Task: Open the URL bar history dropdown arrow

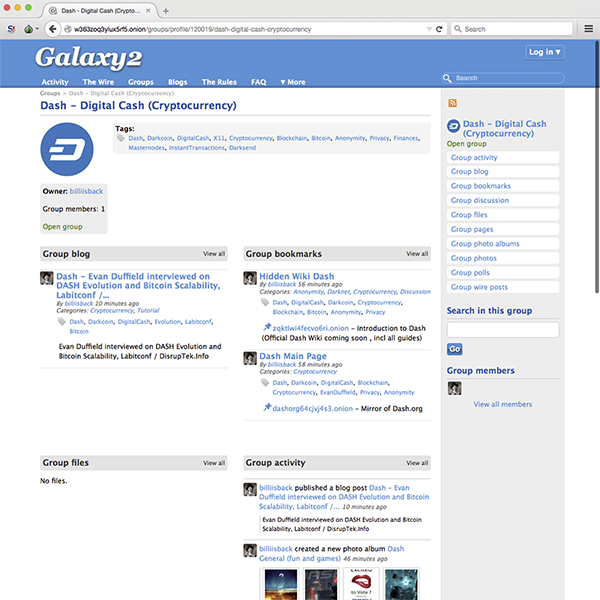Action: 429,29
